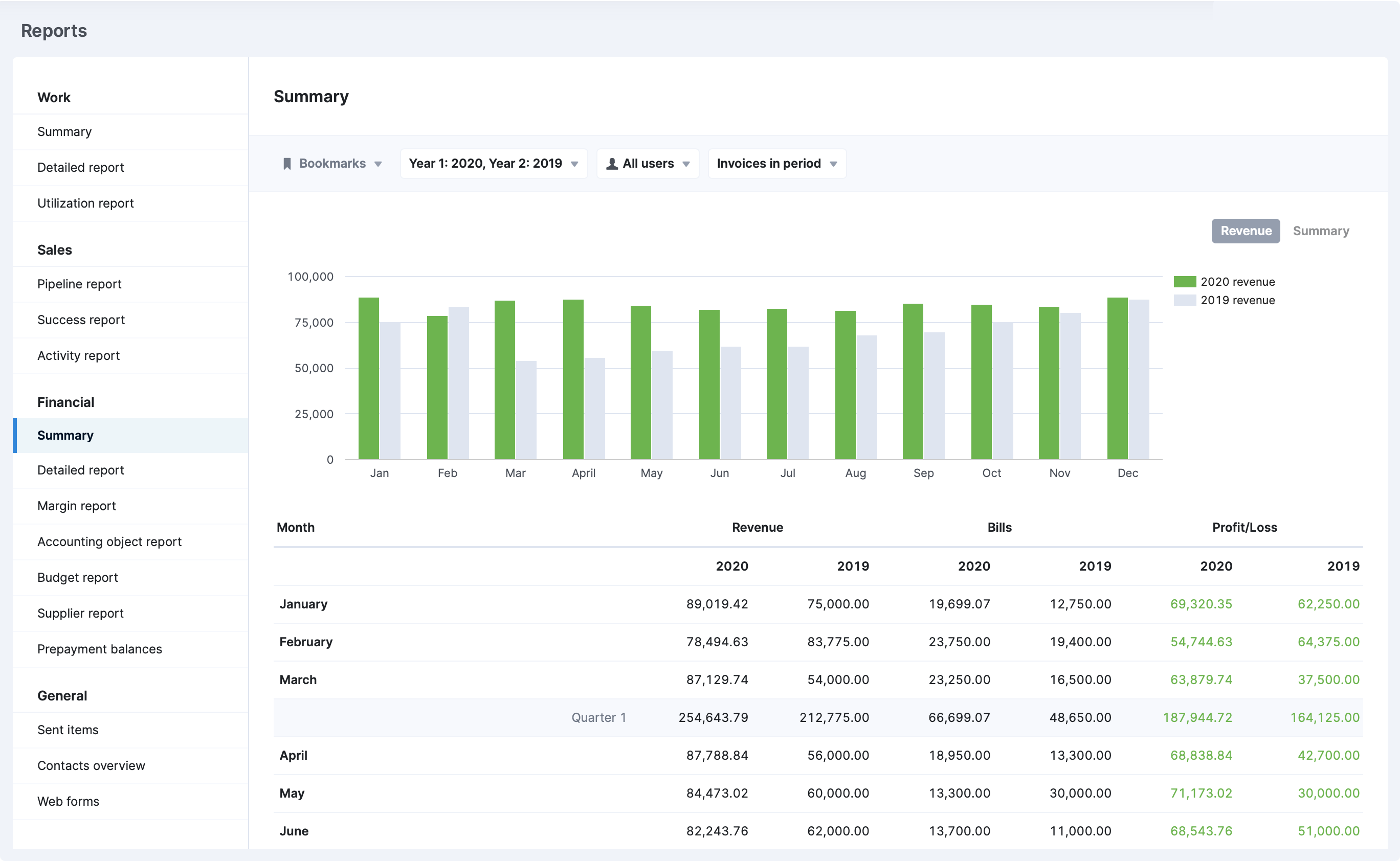1400x861 pixels.
Task: Switch chart to Summary view
Action: [1320, 231]
